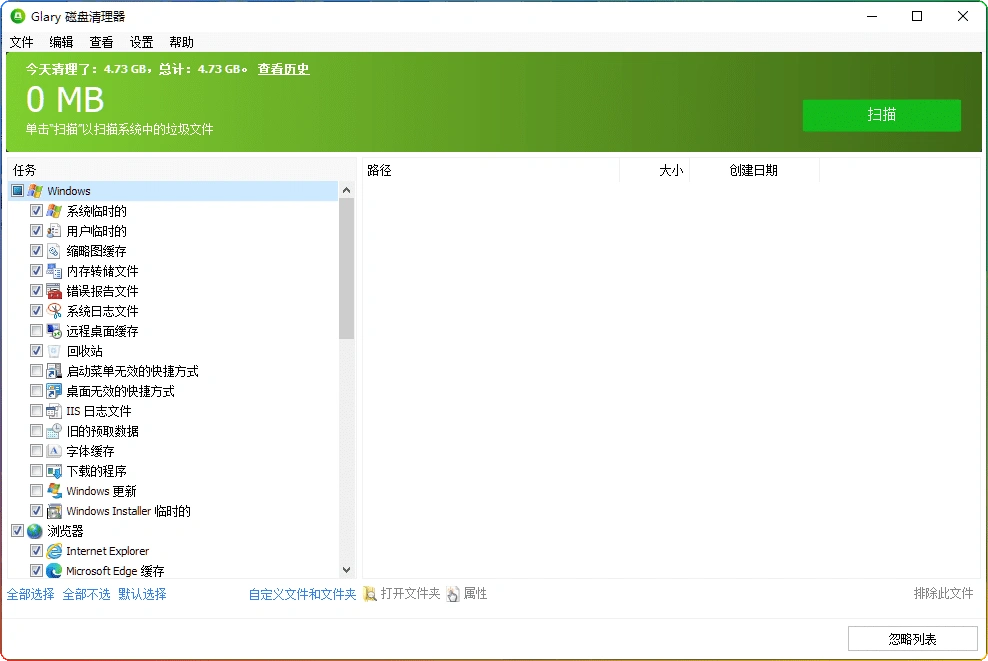Viewport: 988px width, 661px height.
Task: Click the 缩略图缓存 thumbnail cache icon
Action: coord(51,251)
